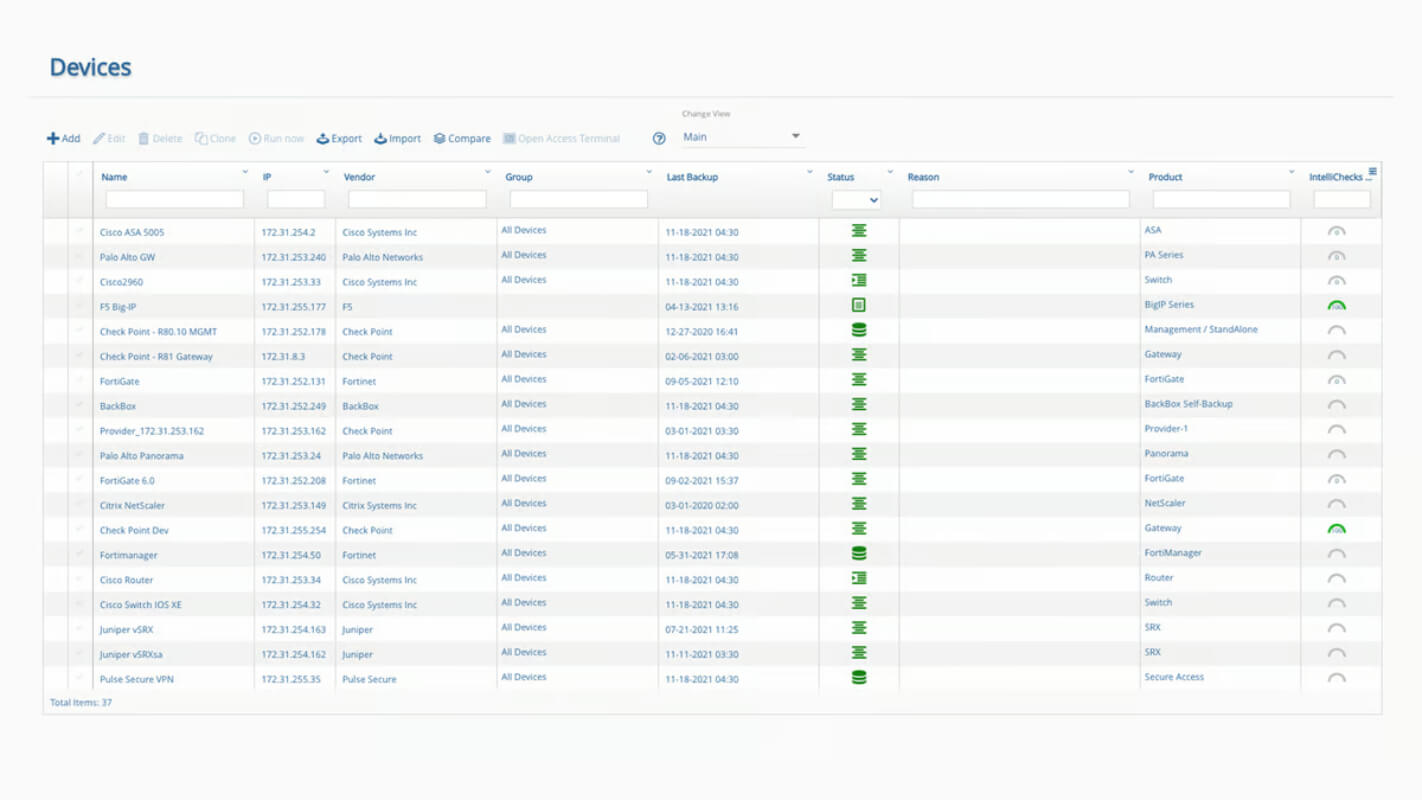
Task: Open the Status filter dropdown
Action: [856, 200]
